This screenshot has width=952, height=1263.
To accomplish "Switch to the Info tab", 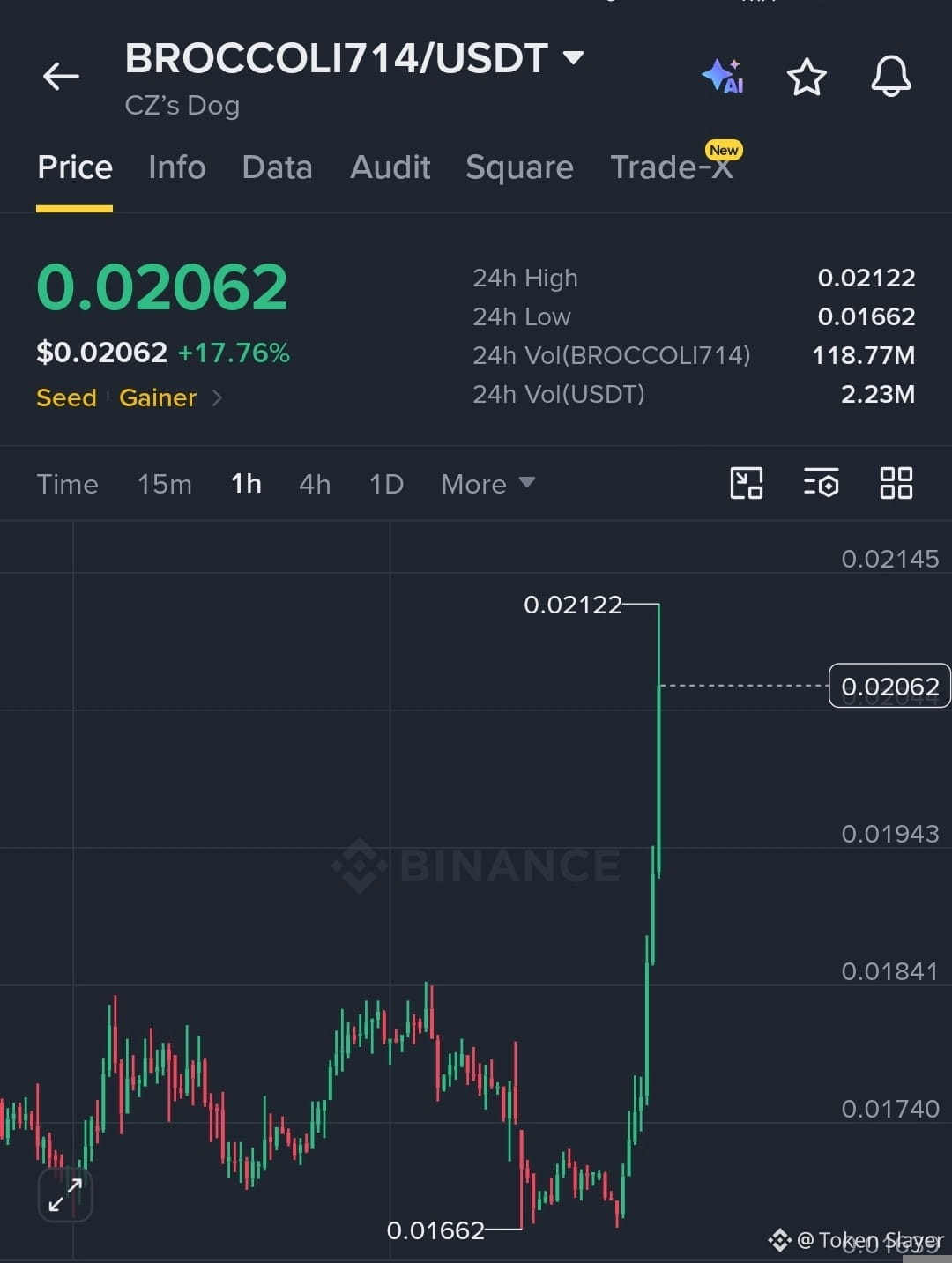I will point(177,167).
